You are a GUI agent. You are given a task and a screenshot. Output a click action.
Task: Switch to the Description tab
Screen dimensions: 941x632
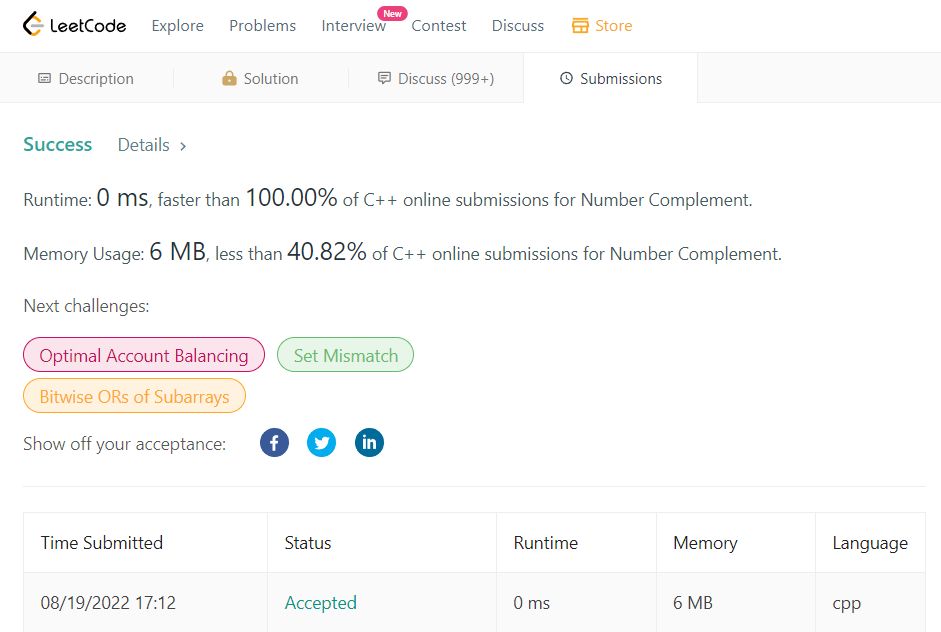click(x=86, y=78)
